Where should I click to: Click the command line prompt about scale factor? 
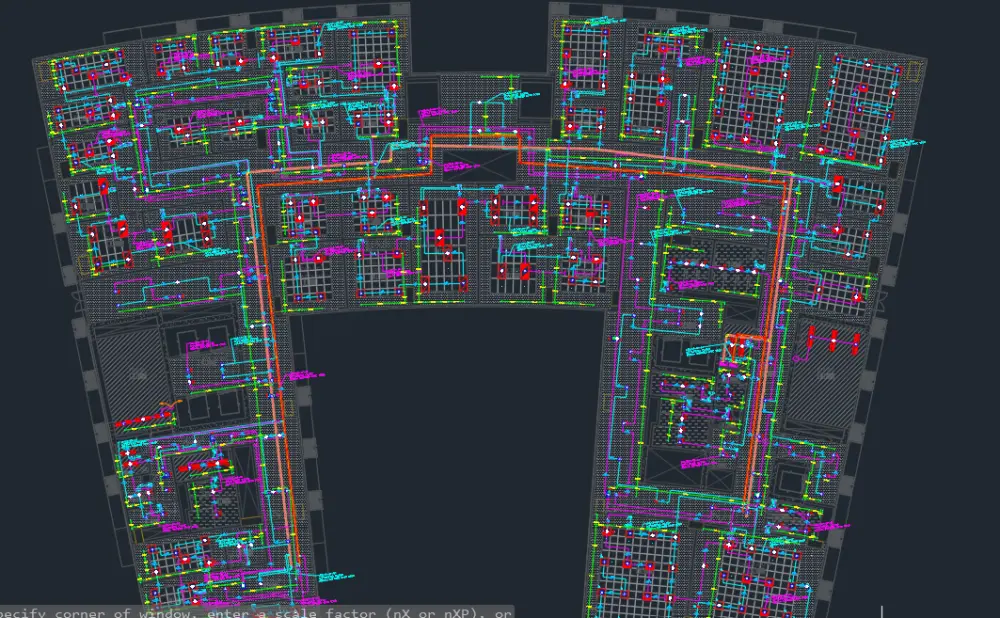pos(256,612)
